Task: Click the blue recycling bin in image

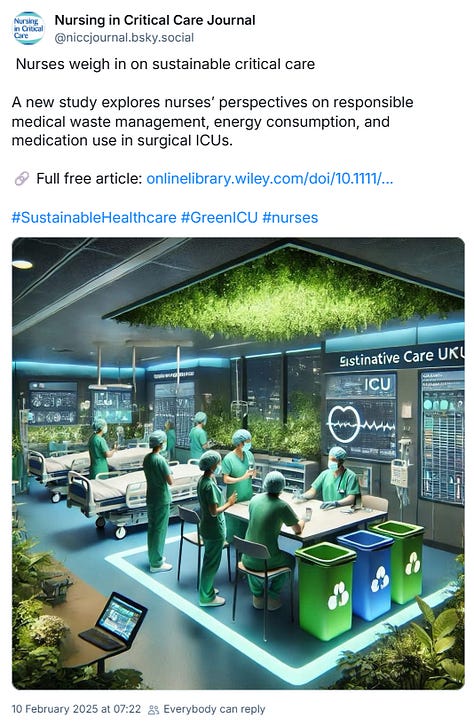Action: pyautogui.click(x=366, y=575)
